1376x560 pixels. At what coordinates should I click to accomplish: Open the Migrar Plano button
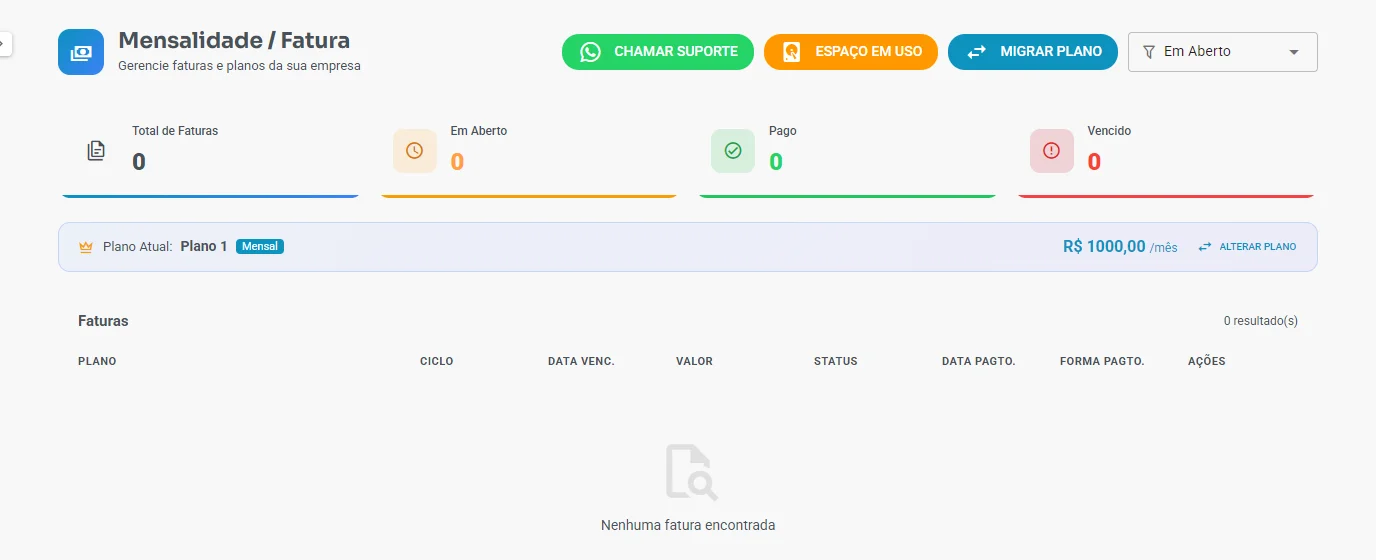click(1033, 51)
